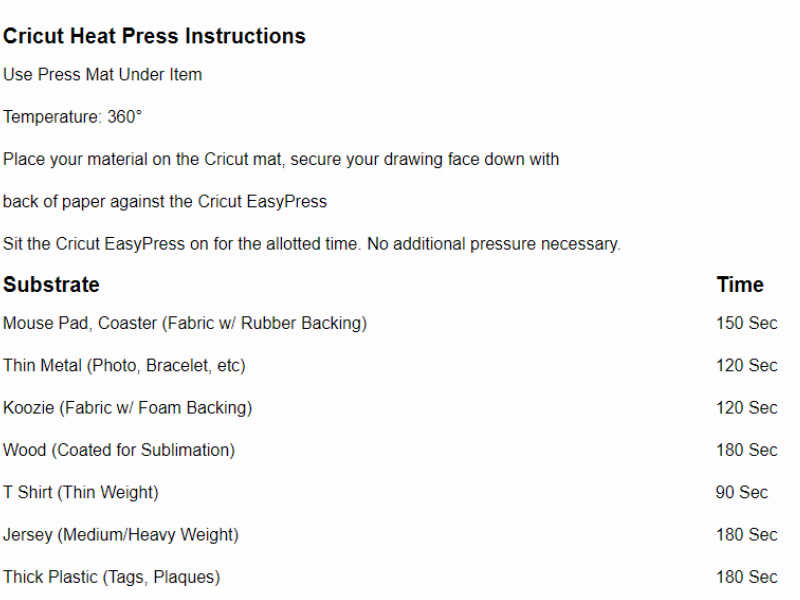Select the Temperature: 360° line
The image size is (800, 600).
click(72, 117)
